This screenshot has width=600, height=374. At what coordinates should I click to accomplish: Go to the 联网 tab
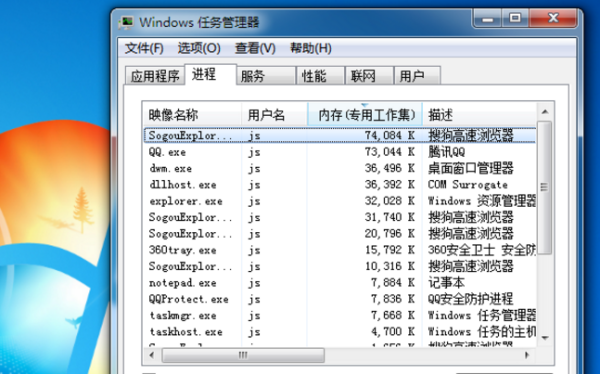[x=369, y=76]
